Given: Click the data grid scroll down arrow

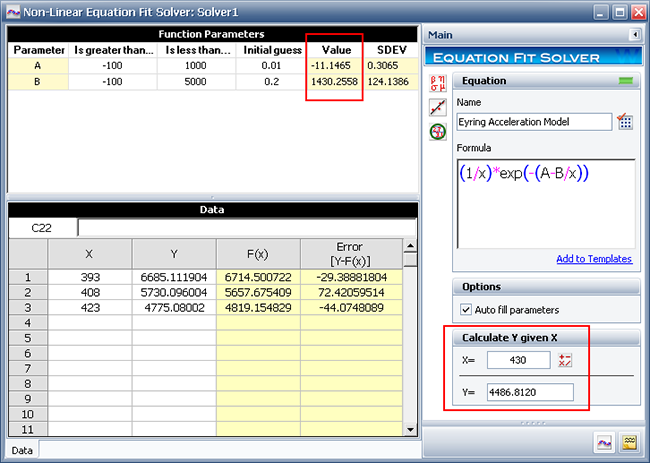Looking at the screenshot, I should pos(409,428).
